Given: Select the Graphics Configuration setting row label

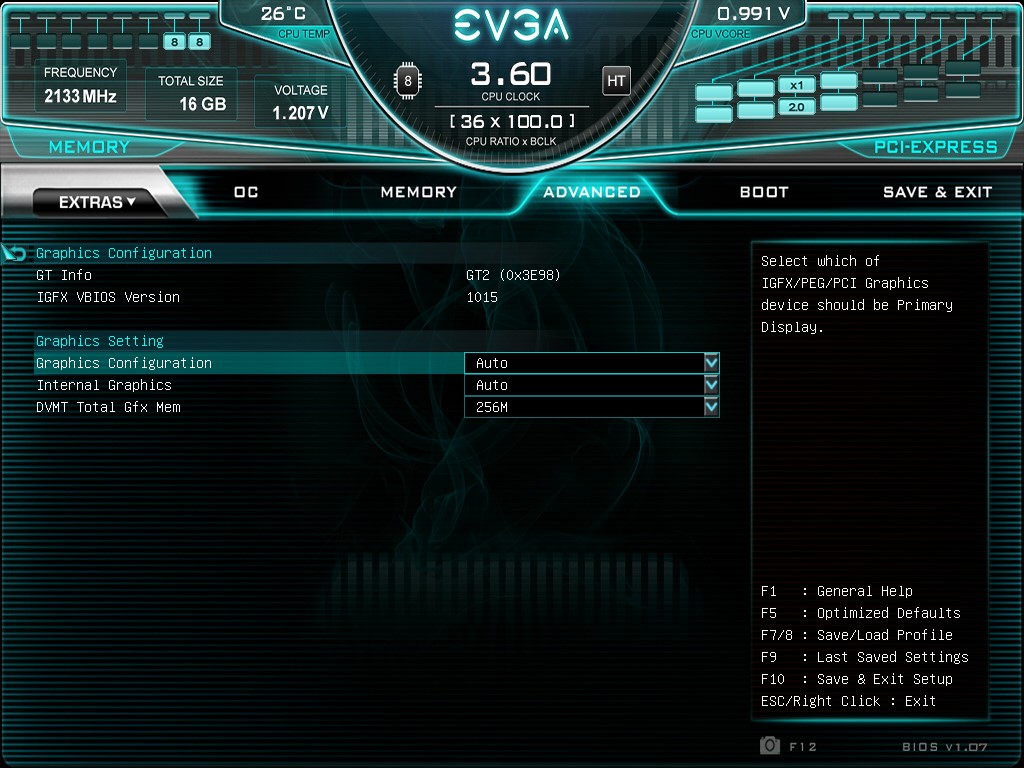Looking at the screenshot, I should coord(124,363).
